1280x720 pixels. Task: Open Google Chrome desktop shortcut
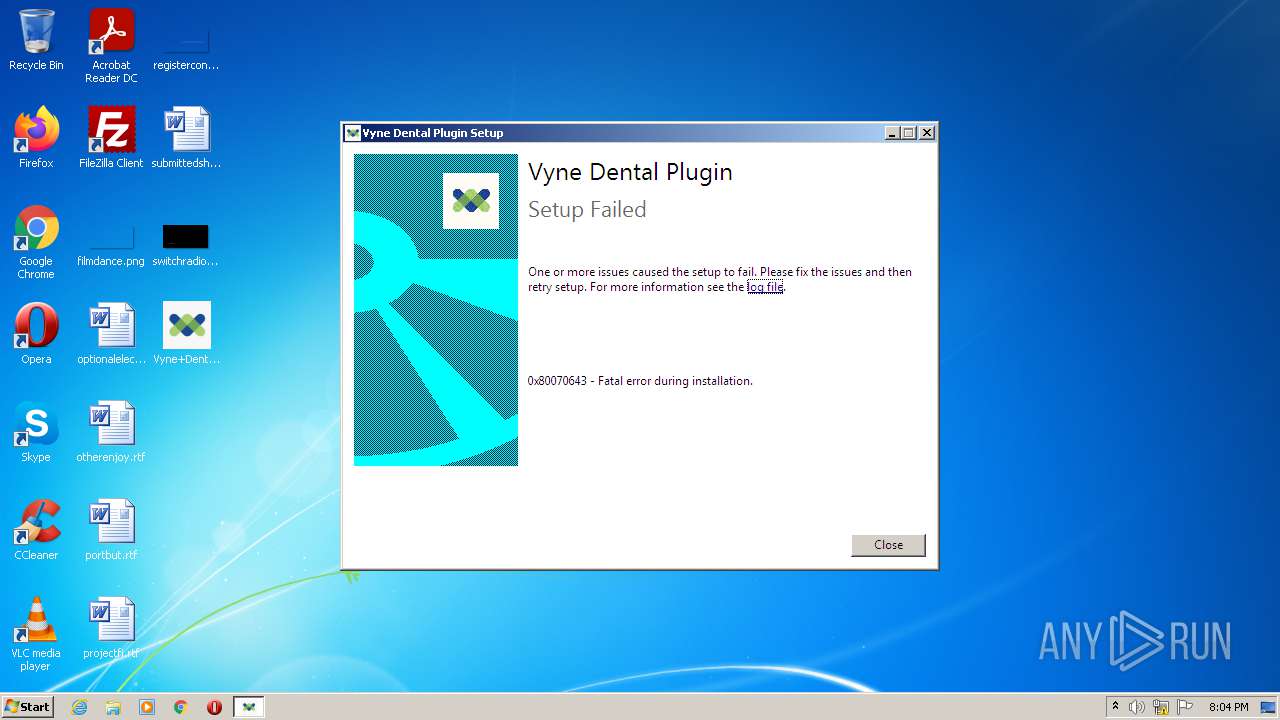36,242
